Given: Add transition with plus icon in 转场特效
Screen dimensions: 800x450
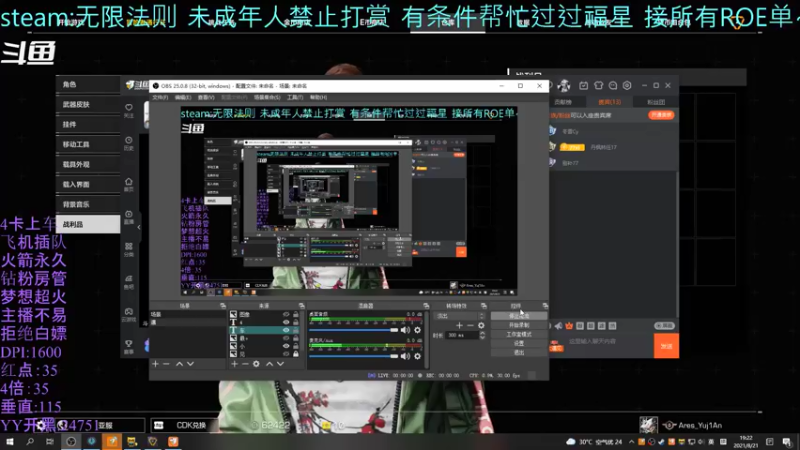Looking at the screenshot, I should pyautogui.click(x=459, y=326).
